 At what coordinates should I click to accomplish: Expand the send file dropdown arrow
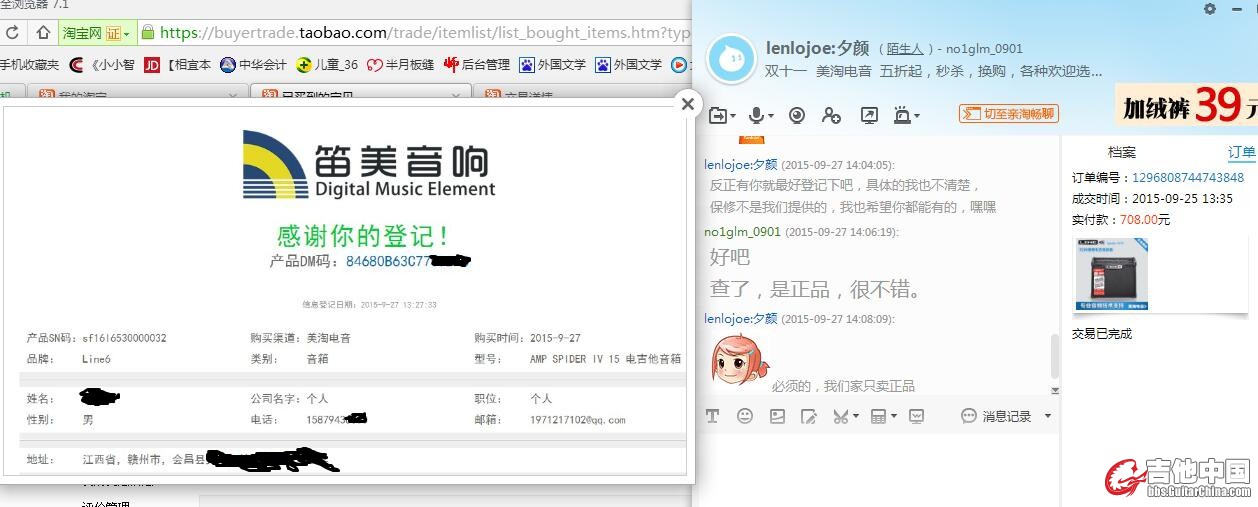click(732, 116)
